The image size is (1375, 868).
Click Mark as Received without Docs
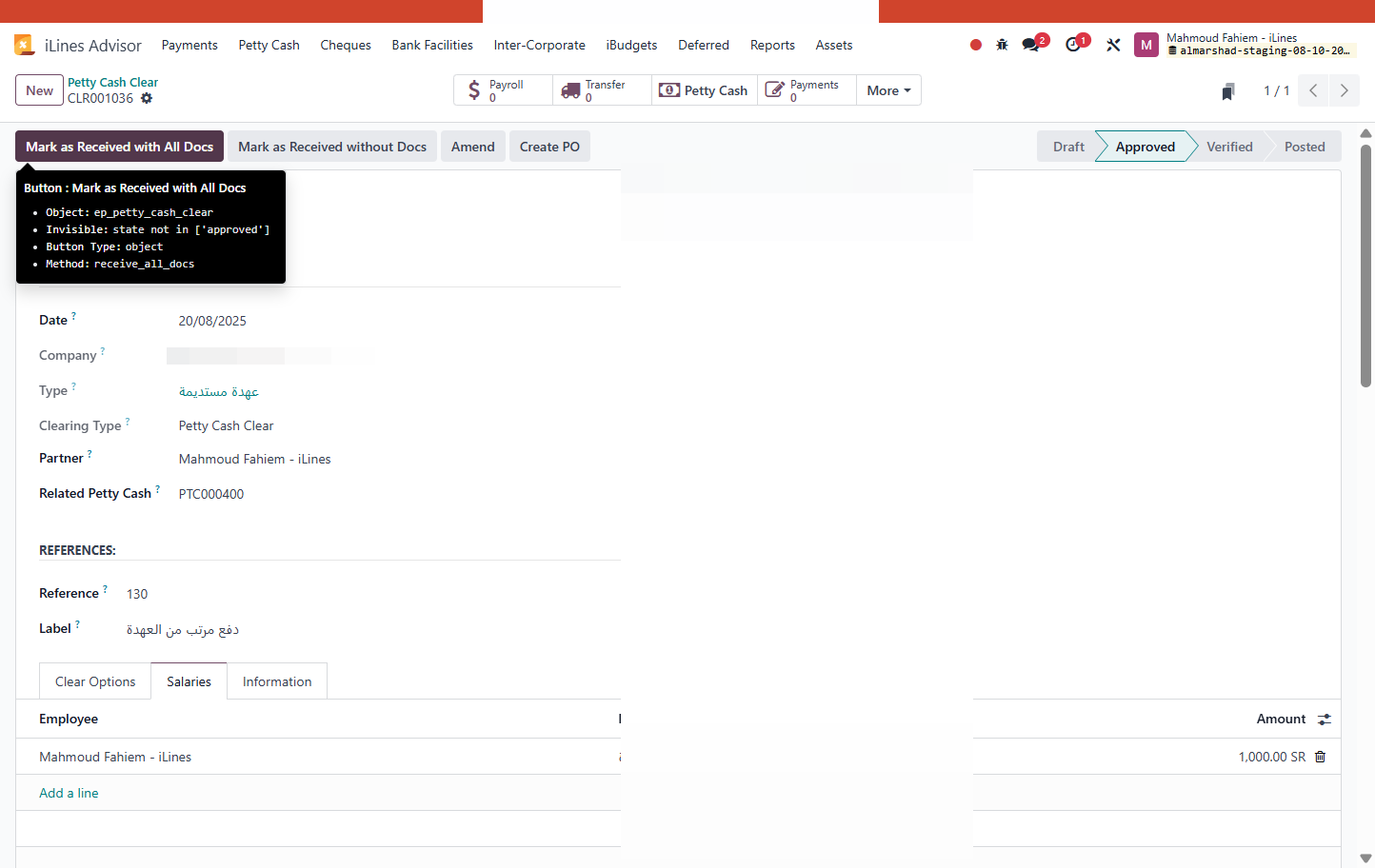[x=332, y=147]
